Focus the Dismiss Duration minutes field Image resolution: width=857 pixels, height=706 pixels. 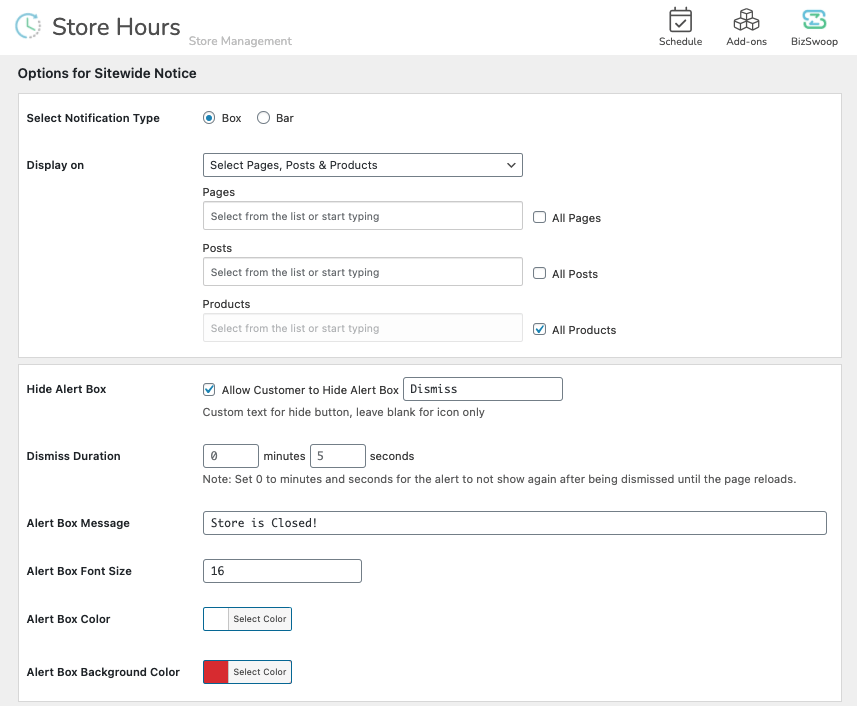[x=231, y=456]
